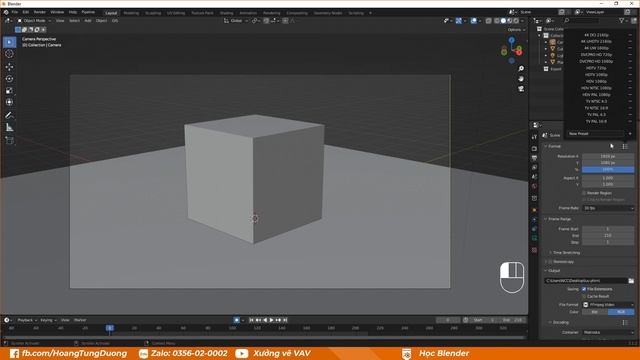640x360 pixels.
Task: Select the Cursor tool
Action: coord(9,54)
